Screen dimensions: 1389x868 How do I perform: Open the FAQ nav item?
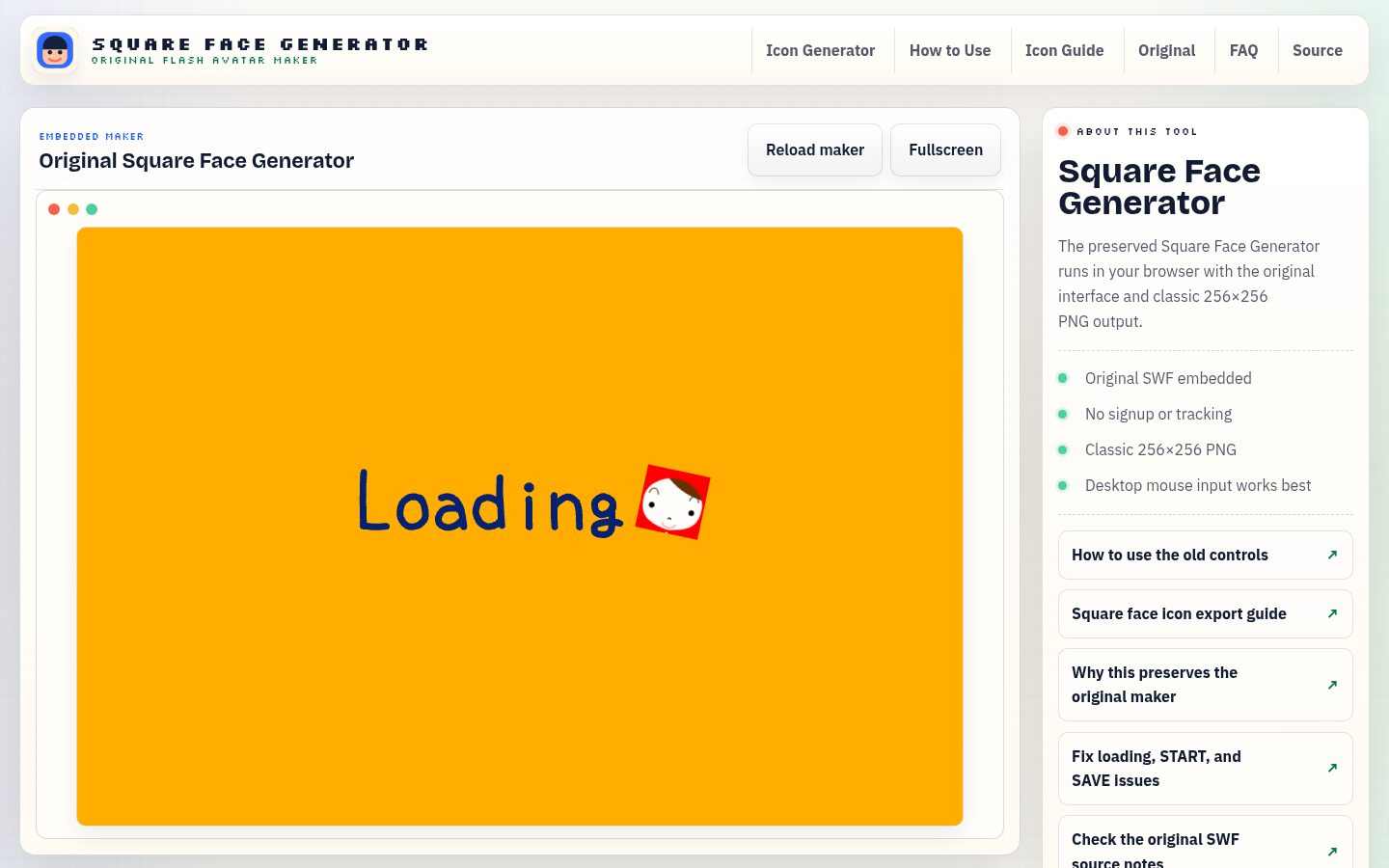pyautogui.click(x=1243, y=50)
